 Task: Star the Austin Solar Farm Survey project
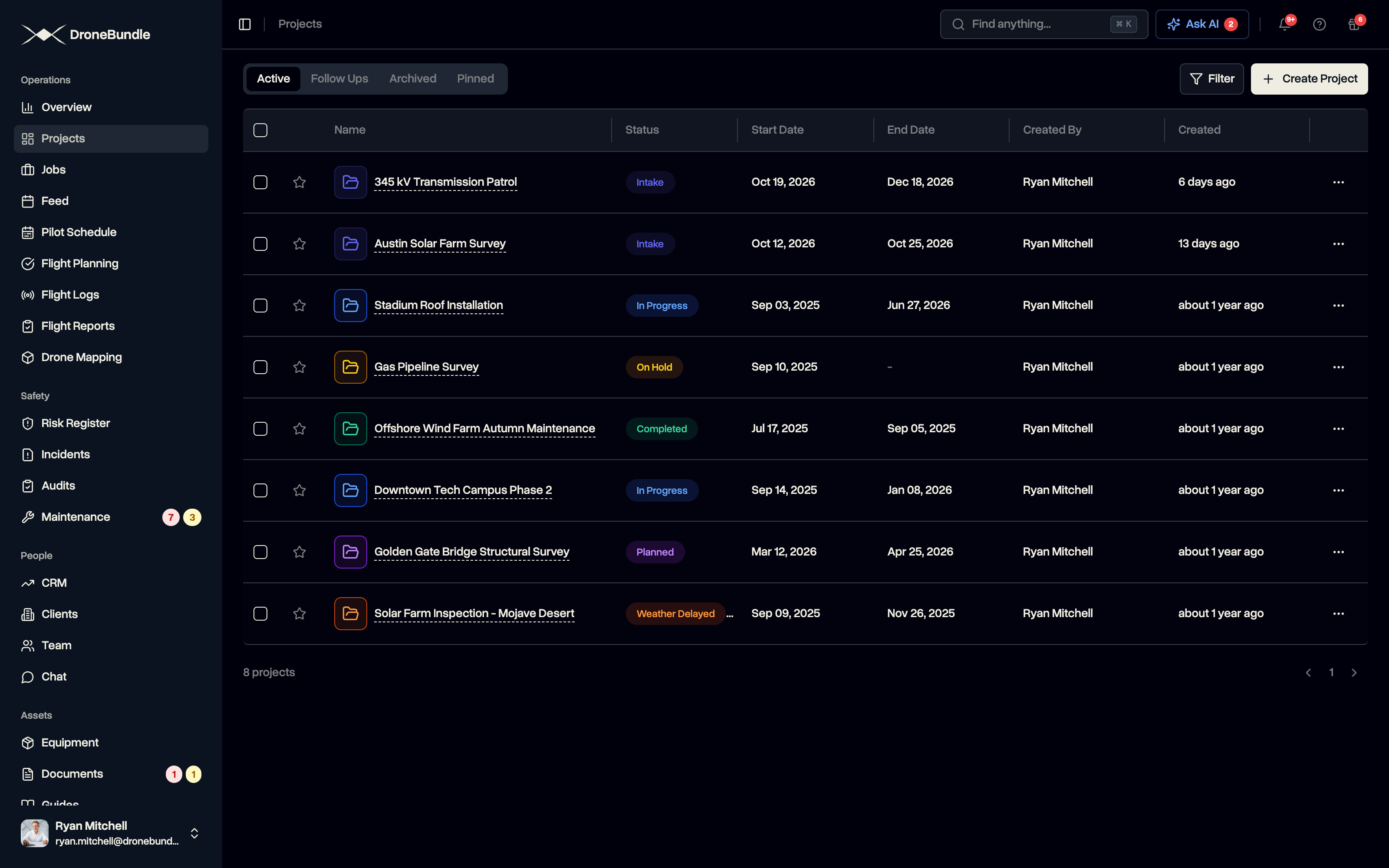(x=299, y=244)
